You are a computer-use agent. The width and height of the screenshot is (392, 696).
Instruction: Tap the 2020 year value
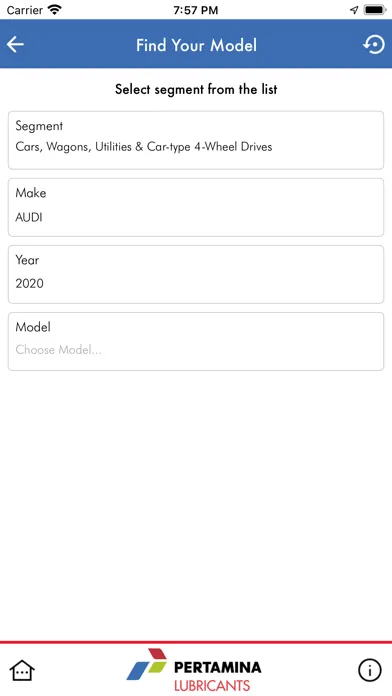[29, 284]
